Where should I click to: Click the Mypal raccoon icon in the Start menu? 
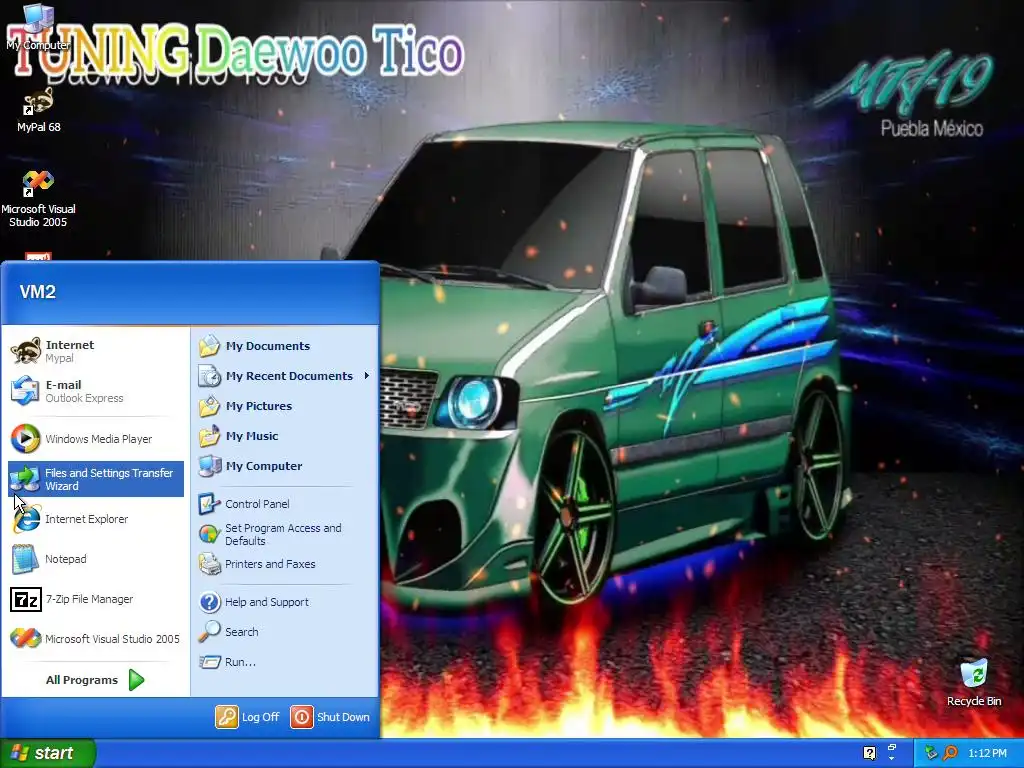click(x=25, y=351)
